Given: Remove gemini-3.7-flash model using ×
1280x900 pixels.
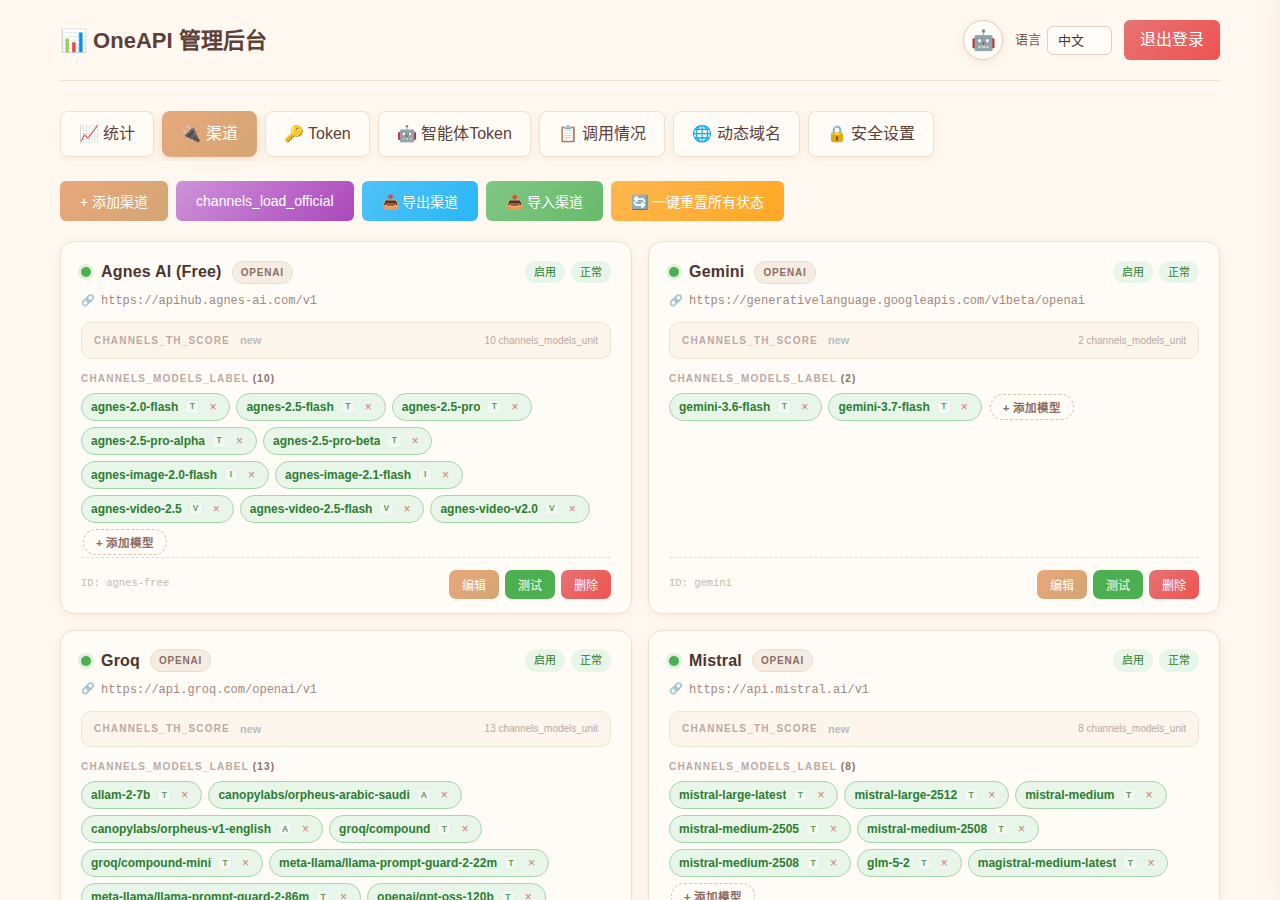Looking at the screenshot, I should click(x=964, y=407).
